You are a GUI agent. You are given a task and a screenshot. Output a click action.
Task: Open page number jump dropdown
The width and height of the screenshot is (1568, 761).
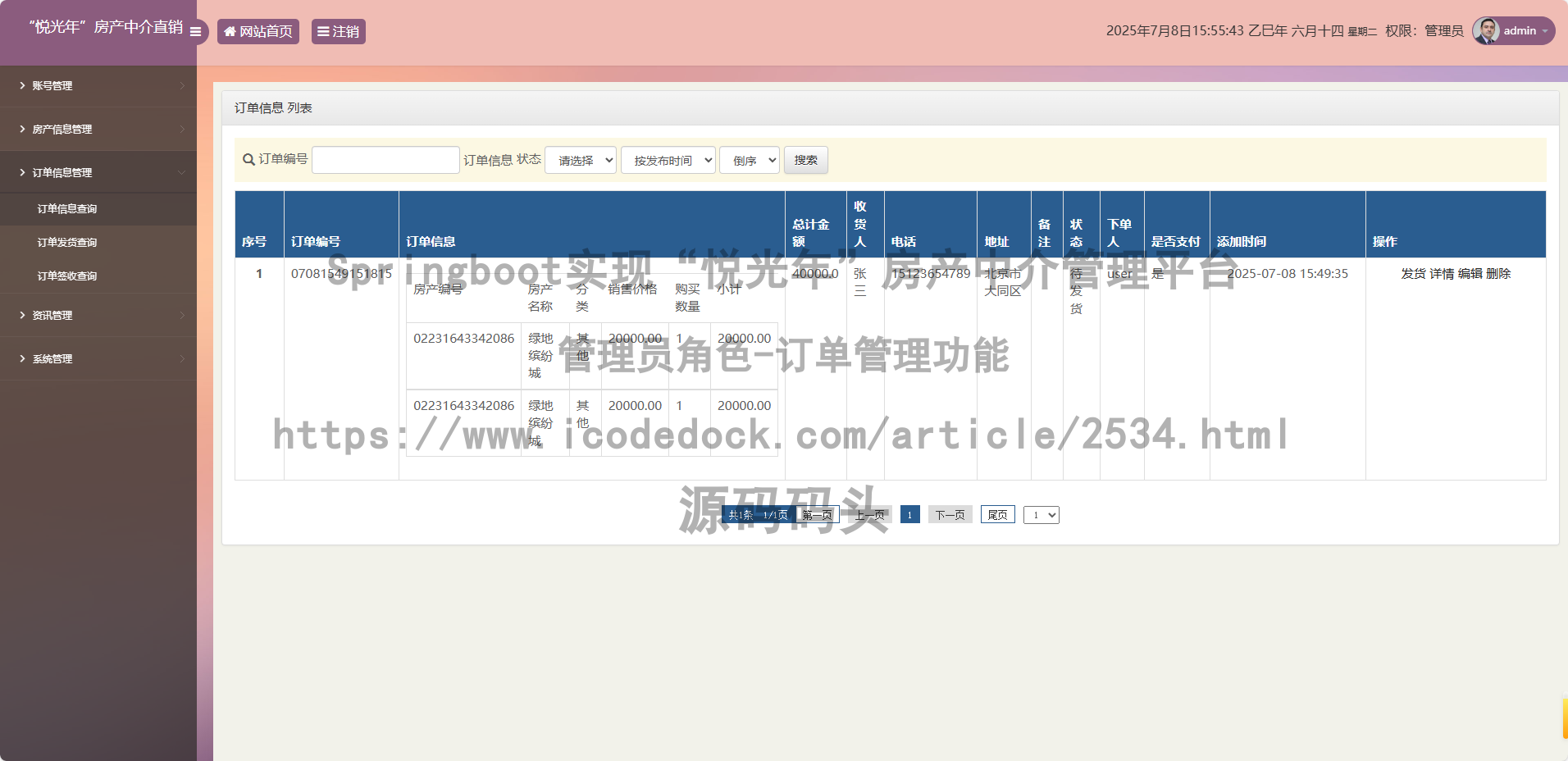pyautogui.click(x=1042, y=515)
